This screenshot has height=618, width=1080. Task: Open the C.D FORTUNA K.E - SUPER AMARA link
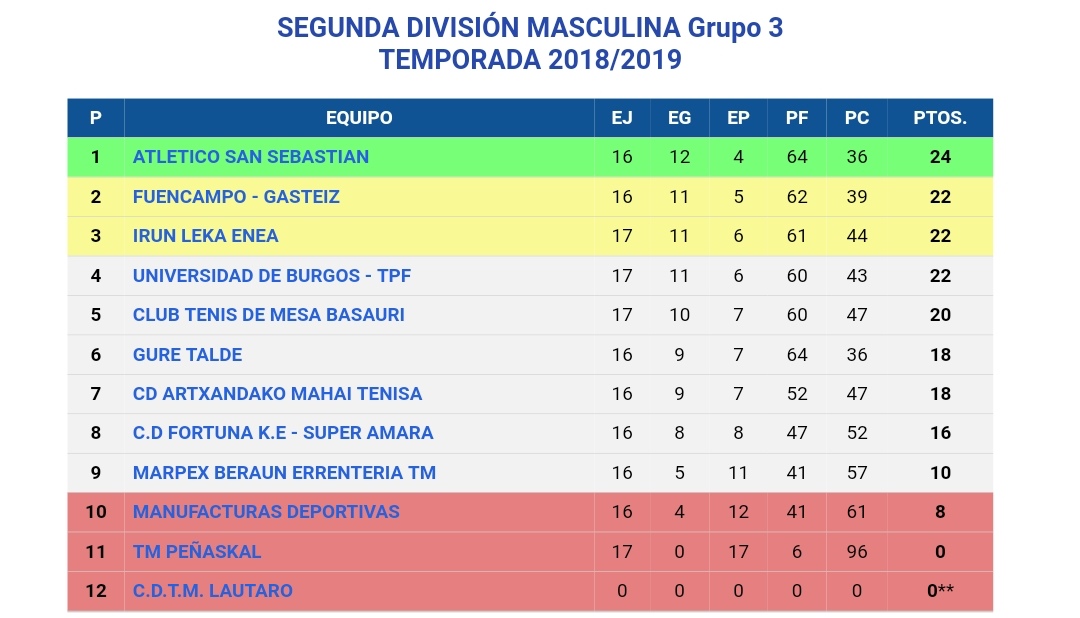click(x=283, y=433)
